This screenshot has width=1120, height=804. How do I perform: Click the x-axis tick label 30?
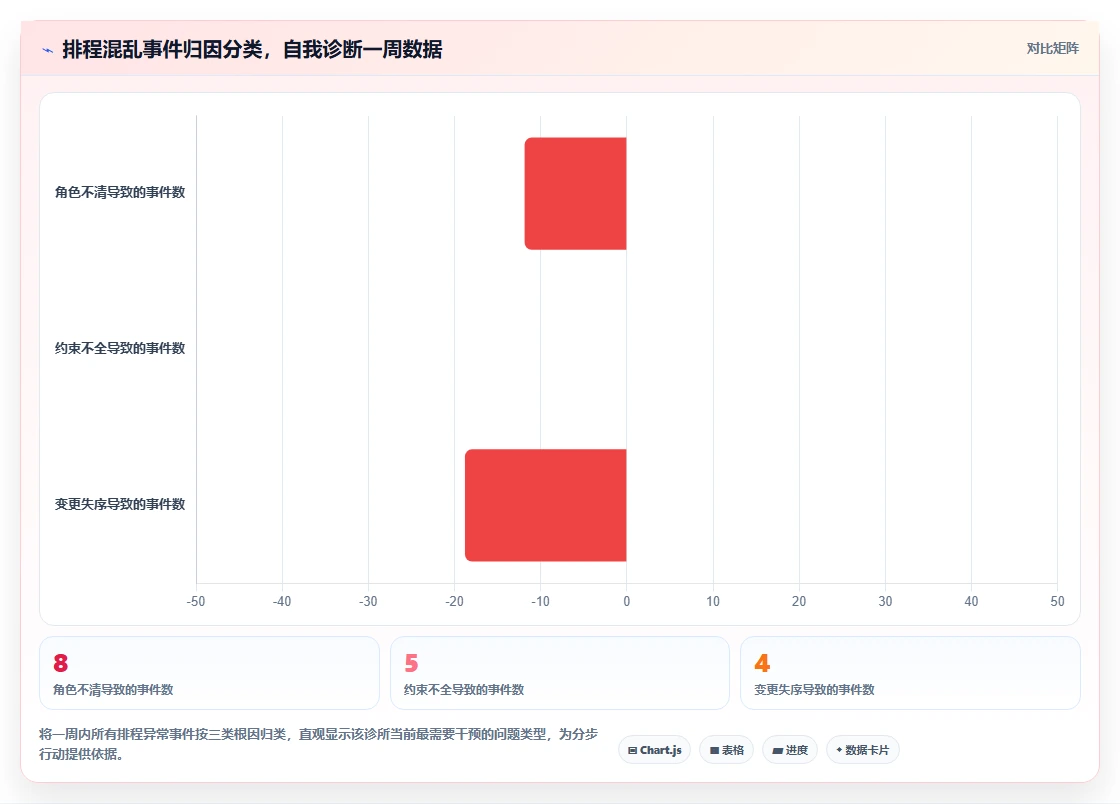click(885, 601)
